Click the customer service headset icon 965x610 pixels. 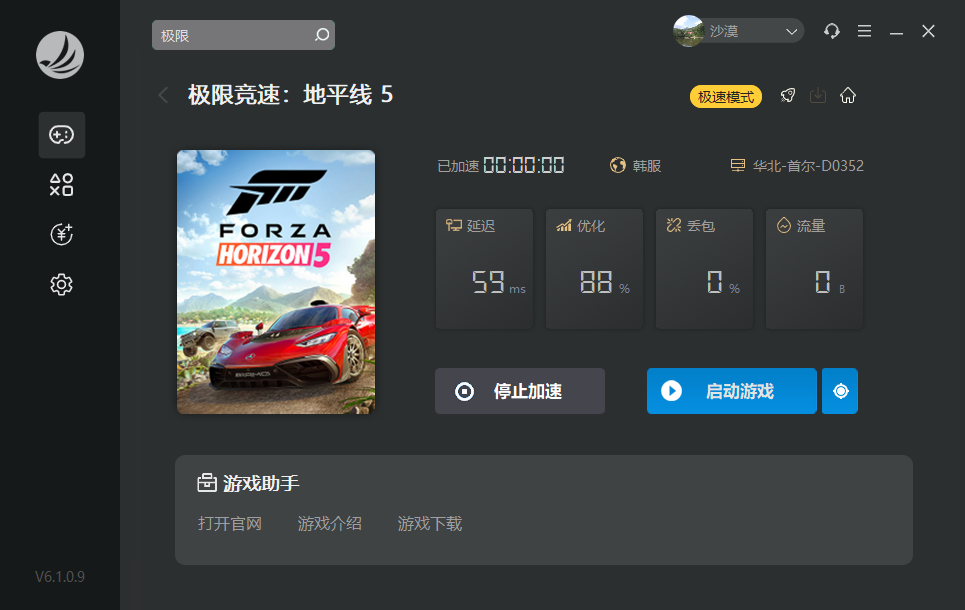click(x=831, y=32)
